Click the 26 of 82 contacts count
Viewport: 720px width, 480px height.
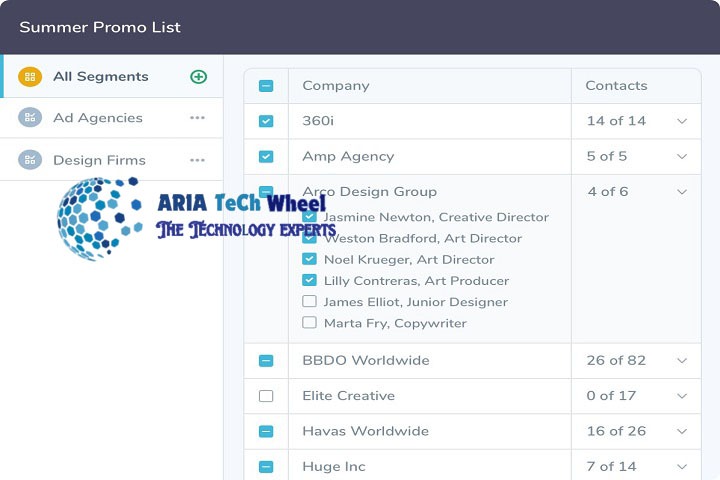tap(616, 360)
